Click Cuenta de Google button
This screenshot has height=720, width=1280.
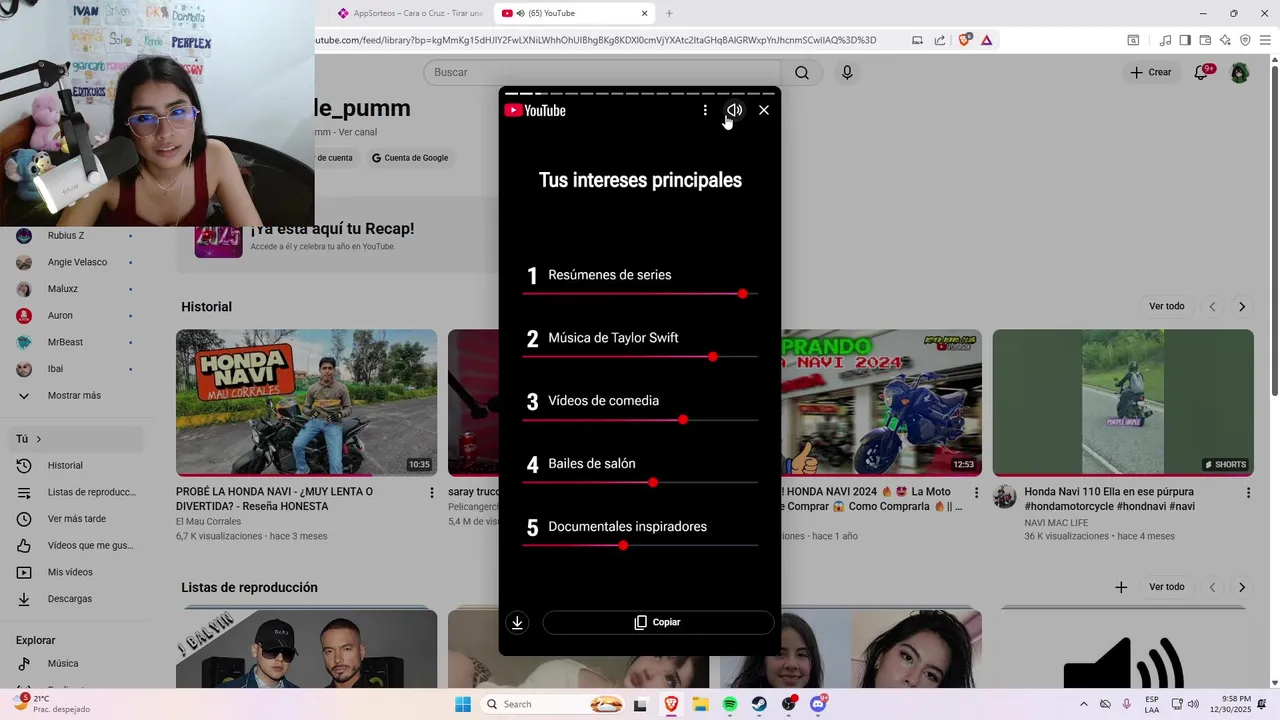point(410,158)
